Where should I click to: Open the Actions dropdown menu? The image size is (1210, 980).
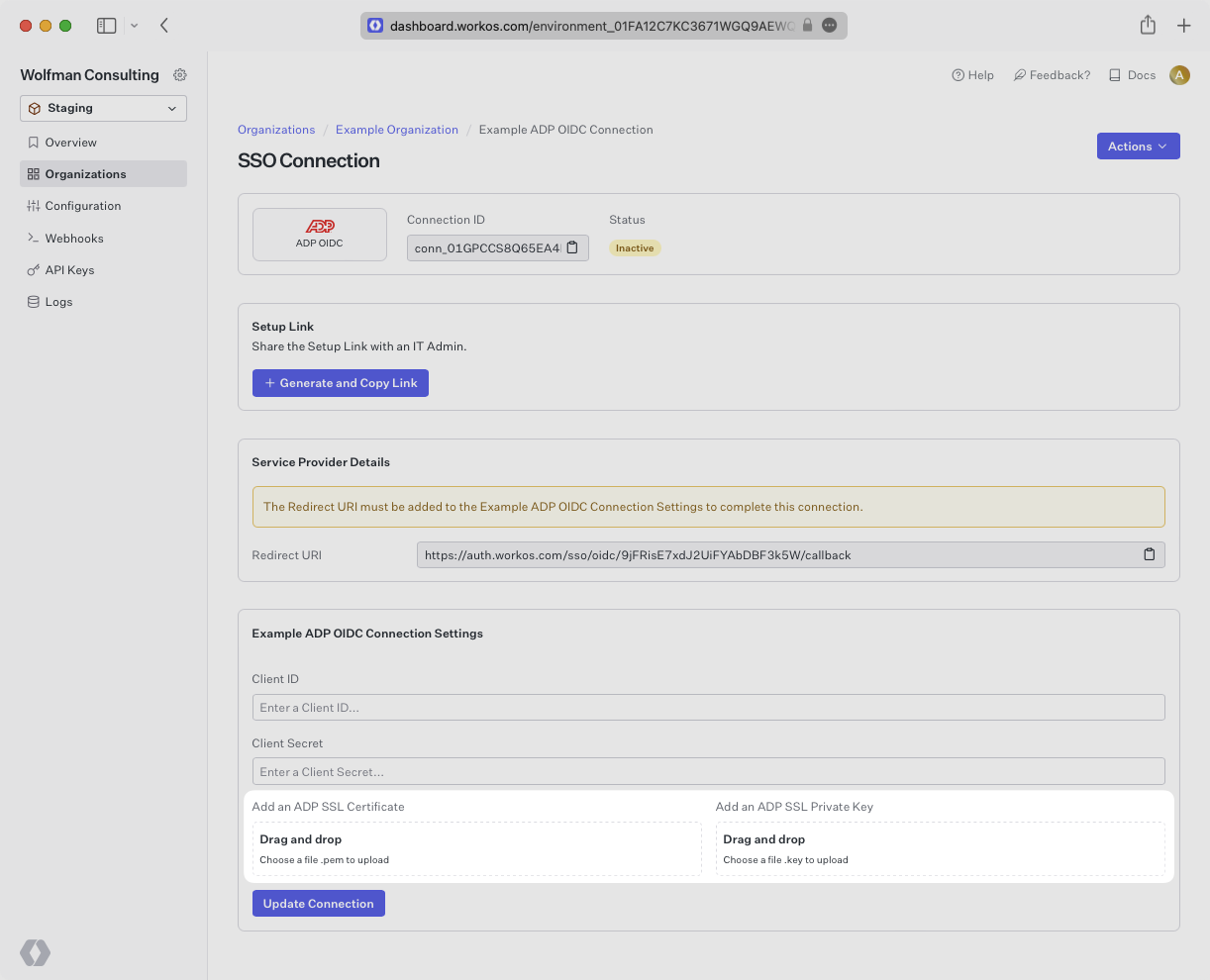point(1138,146)
